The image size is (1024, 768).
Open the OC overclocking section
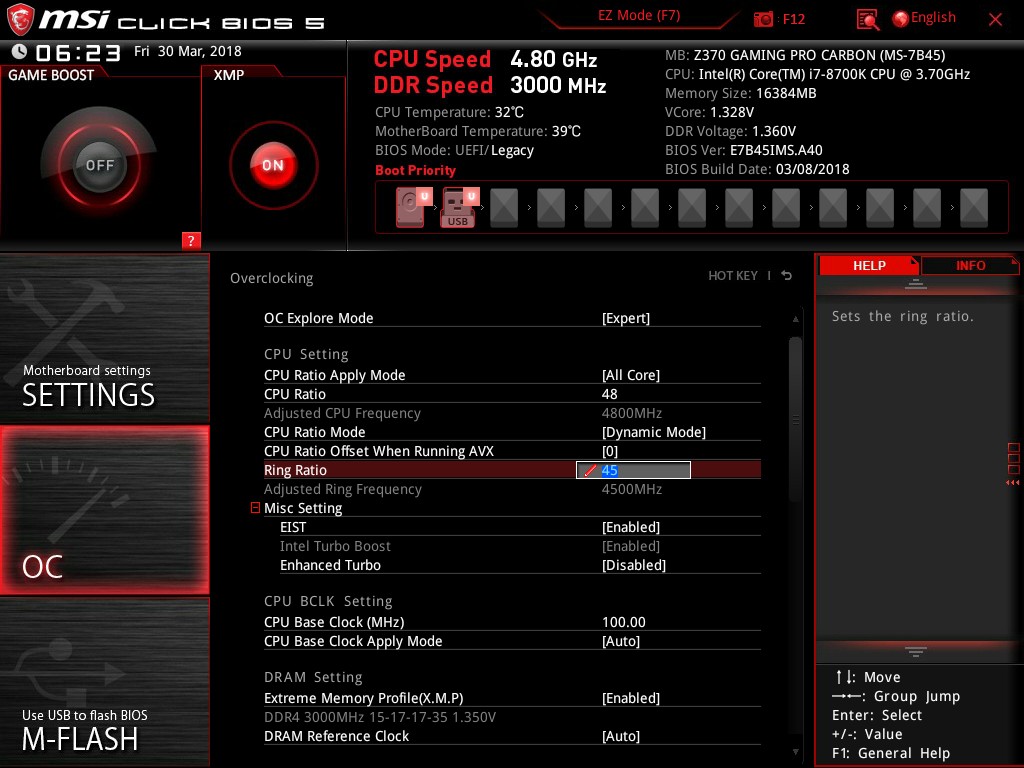click(x=104, y=510)
